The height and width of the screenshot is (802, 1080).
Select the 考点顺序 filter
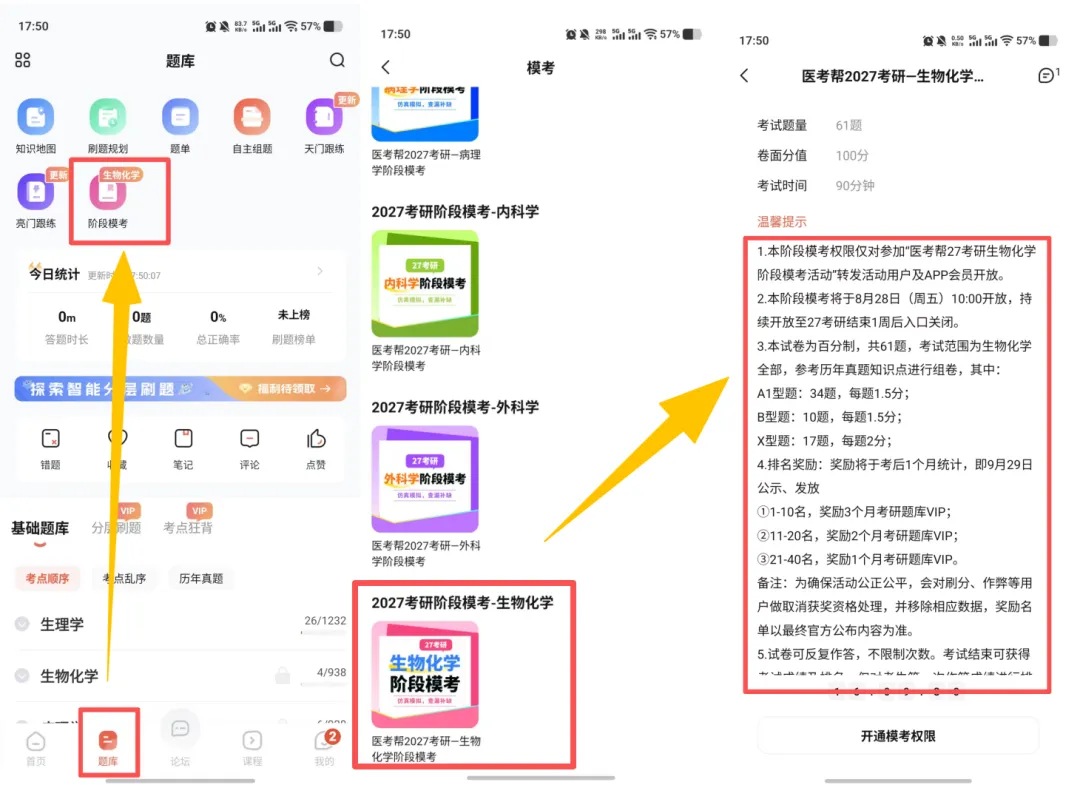(x=48, y=578)
